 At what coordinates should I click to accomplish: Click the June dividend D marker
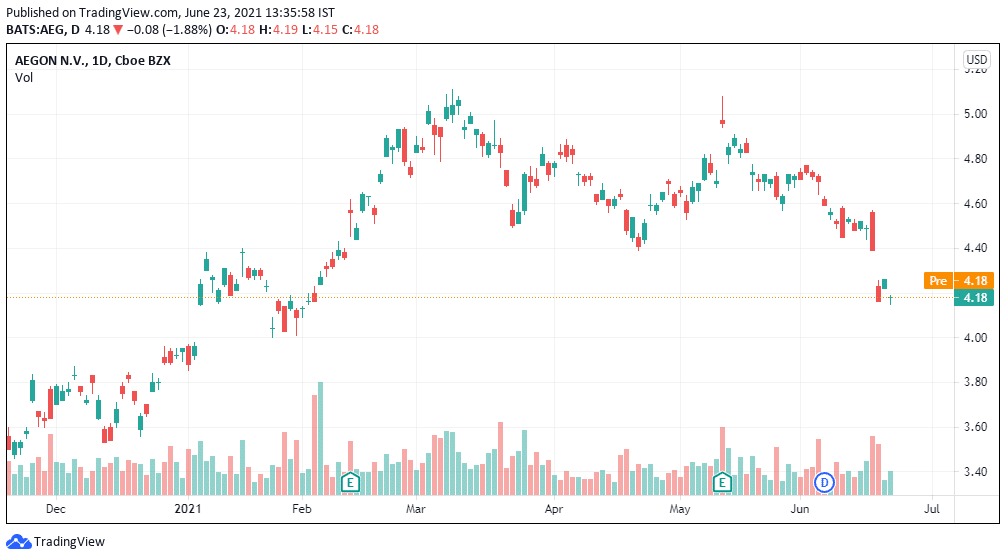(824, 482)
